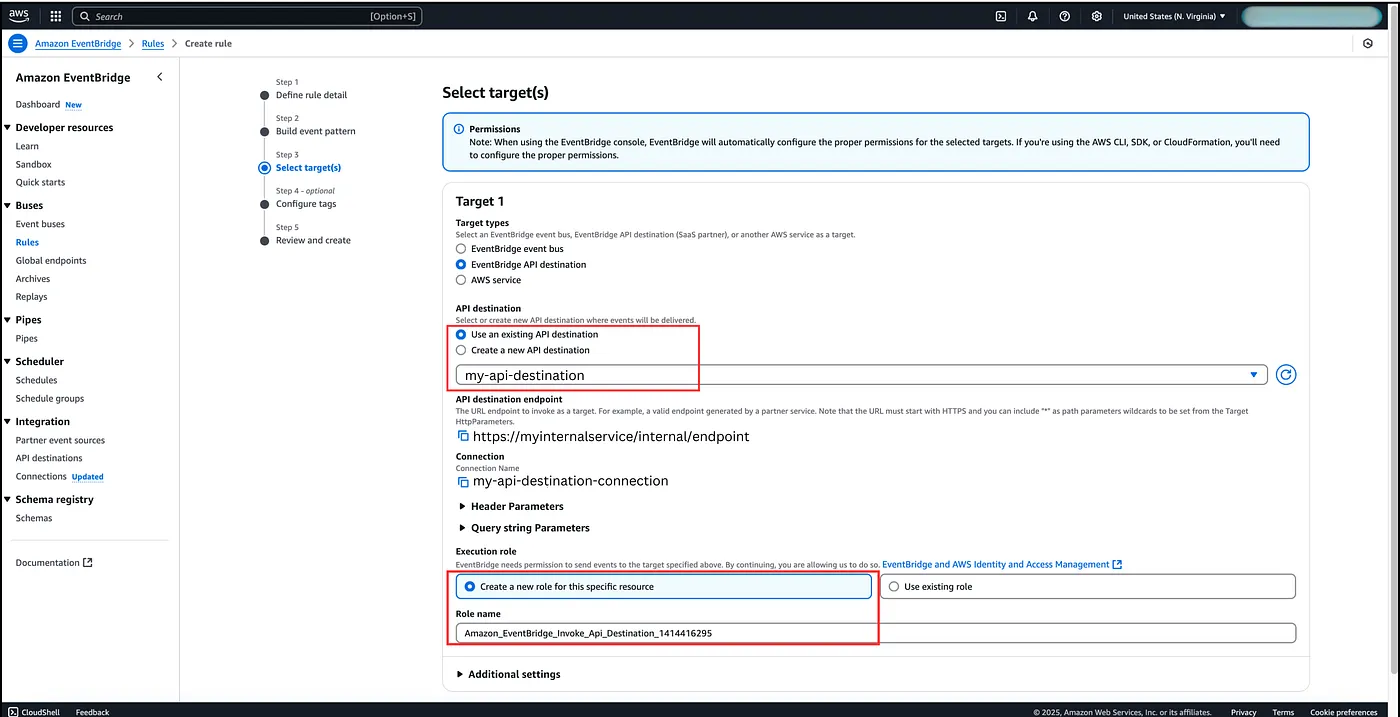The height and width of the screenshot is (717, 1400).
Task: Open Archives in the sidebar
Action: pos(33,279)
